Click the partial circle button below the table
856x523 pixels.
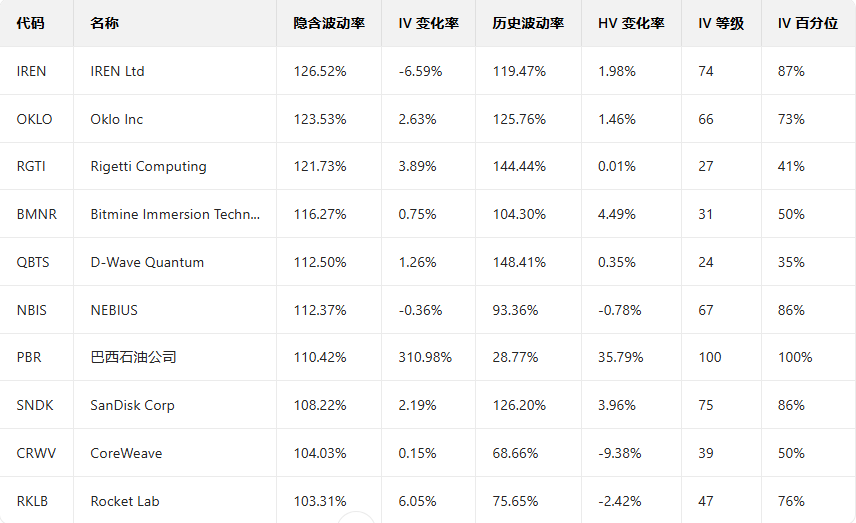(x=356, y=517)
